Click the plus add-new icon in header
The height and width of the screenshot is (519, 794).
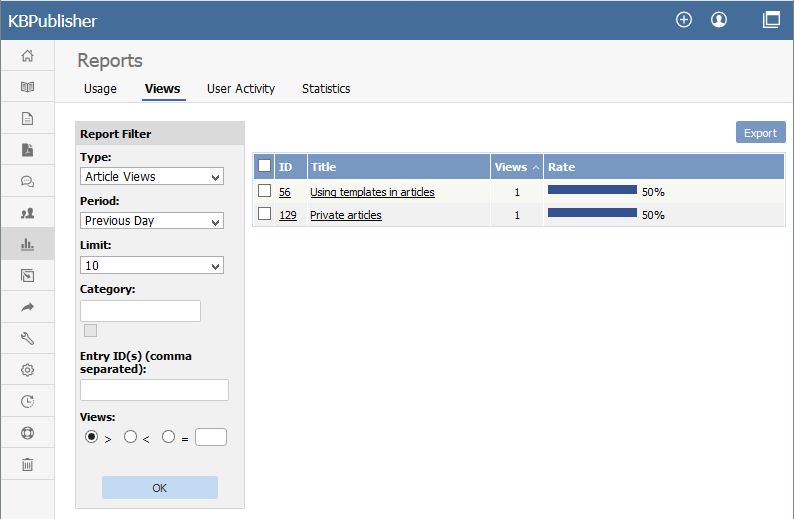coord(684,20)
